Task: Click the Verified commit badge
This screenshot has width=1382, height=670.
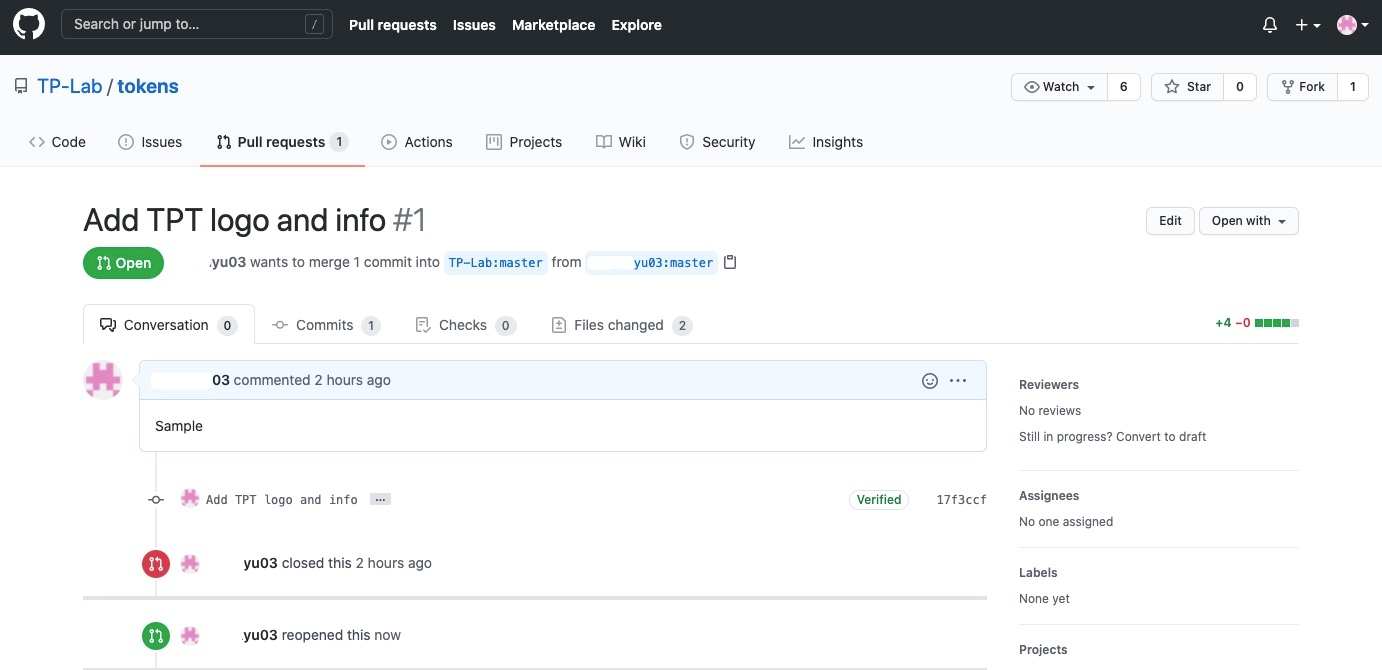Action: click(x=879, y=499)
